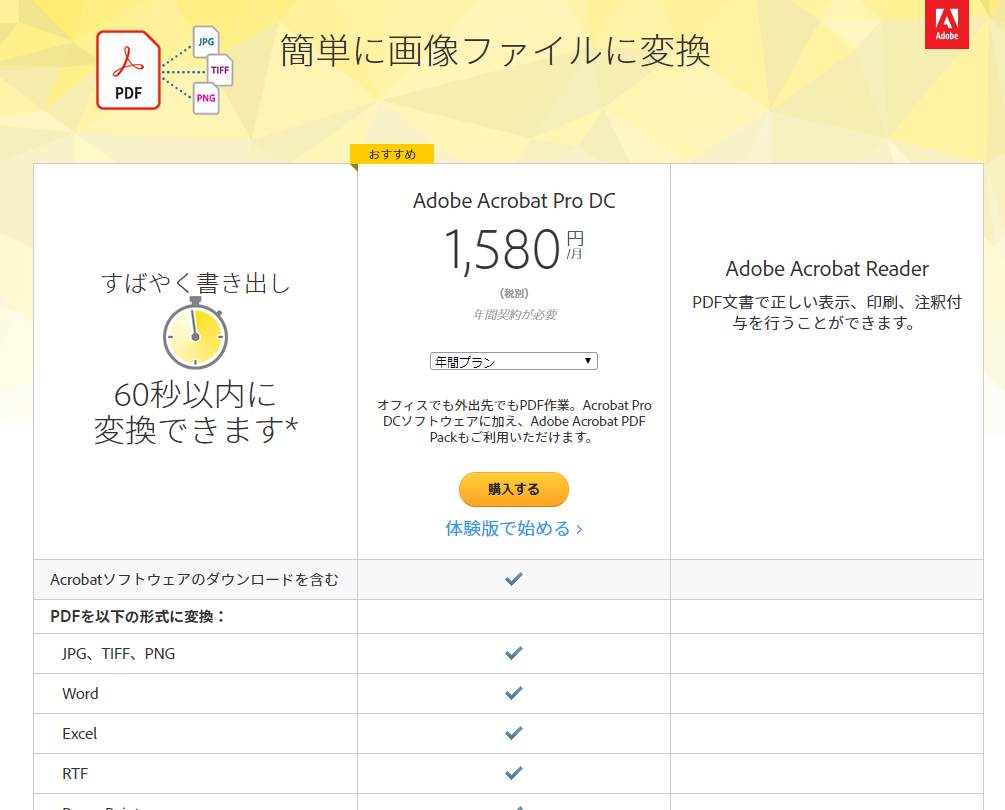This screenshot has width=1005, height=810.
Task: Click the TIFF file format icon
Action: point(219,70)
